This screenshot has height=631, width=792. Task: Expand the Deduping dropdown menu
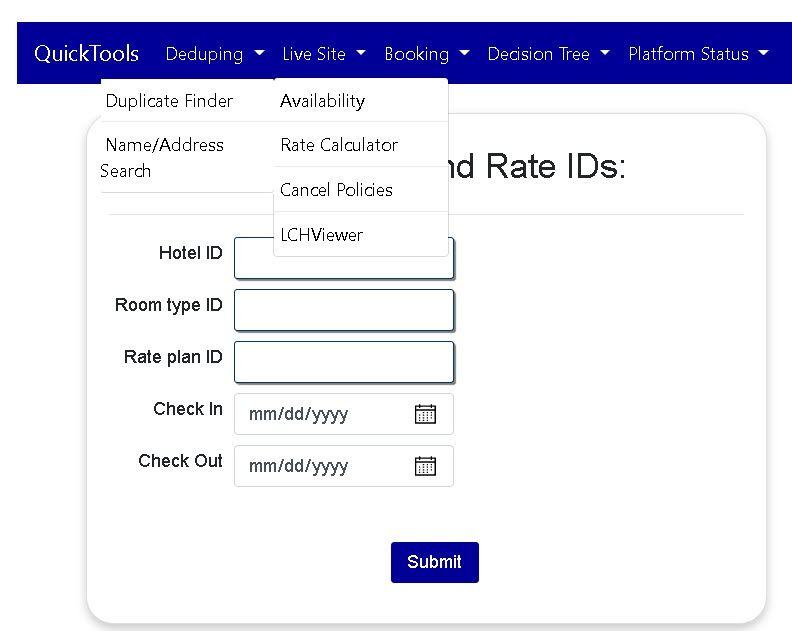pos(215,54)
